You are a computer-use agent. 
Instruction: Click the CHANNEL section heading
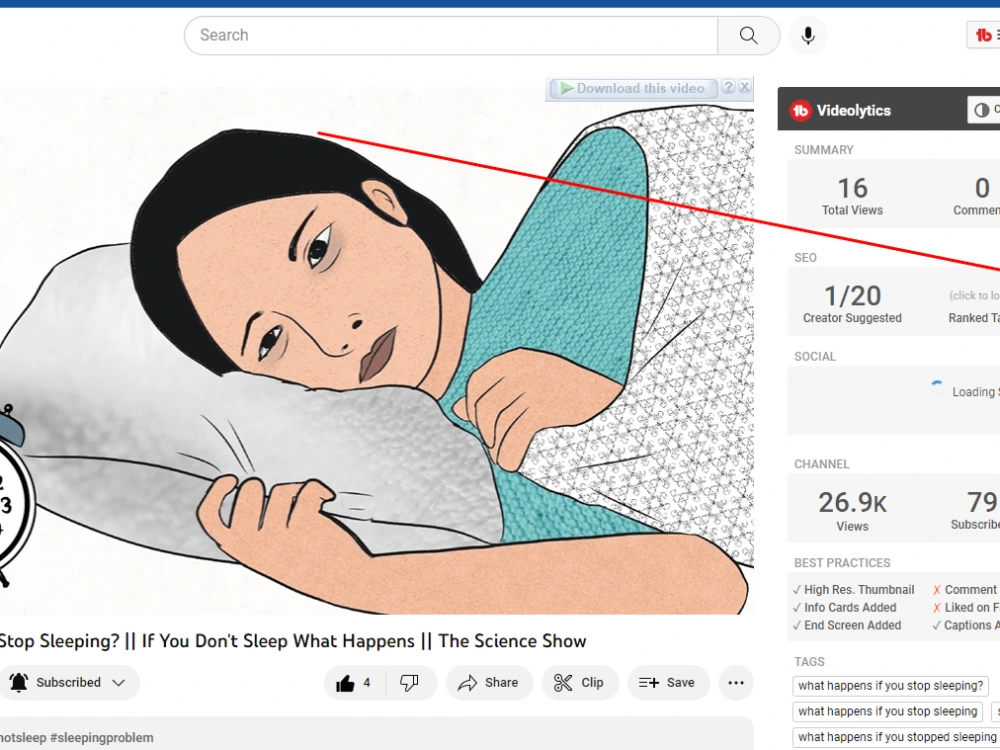821,464
